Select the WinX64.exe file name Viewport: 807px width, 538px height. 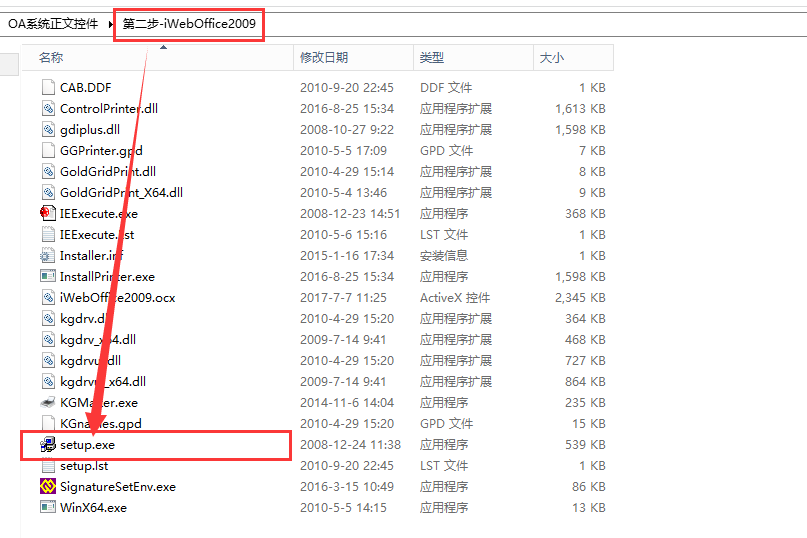tap(93, 508)
